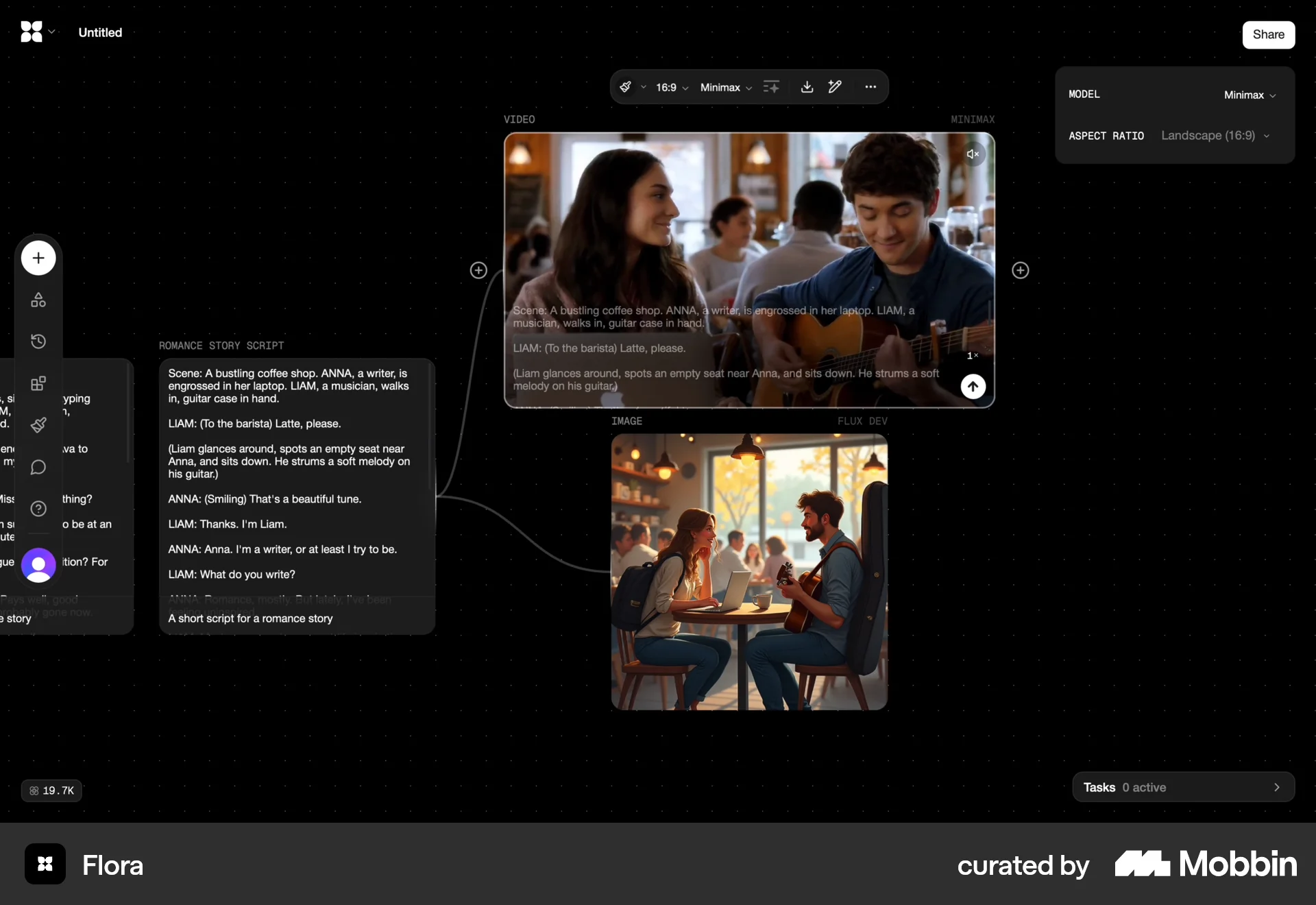The width and height of the screenshot is (1316, 905).
Task: Download the video via toolbar download icon
Action: point(807,87)
